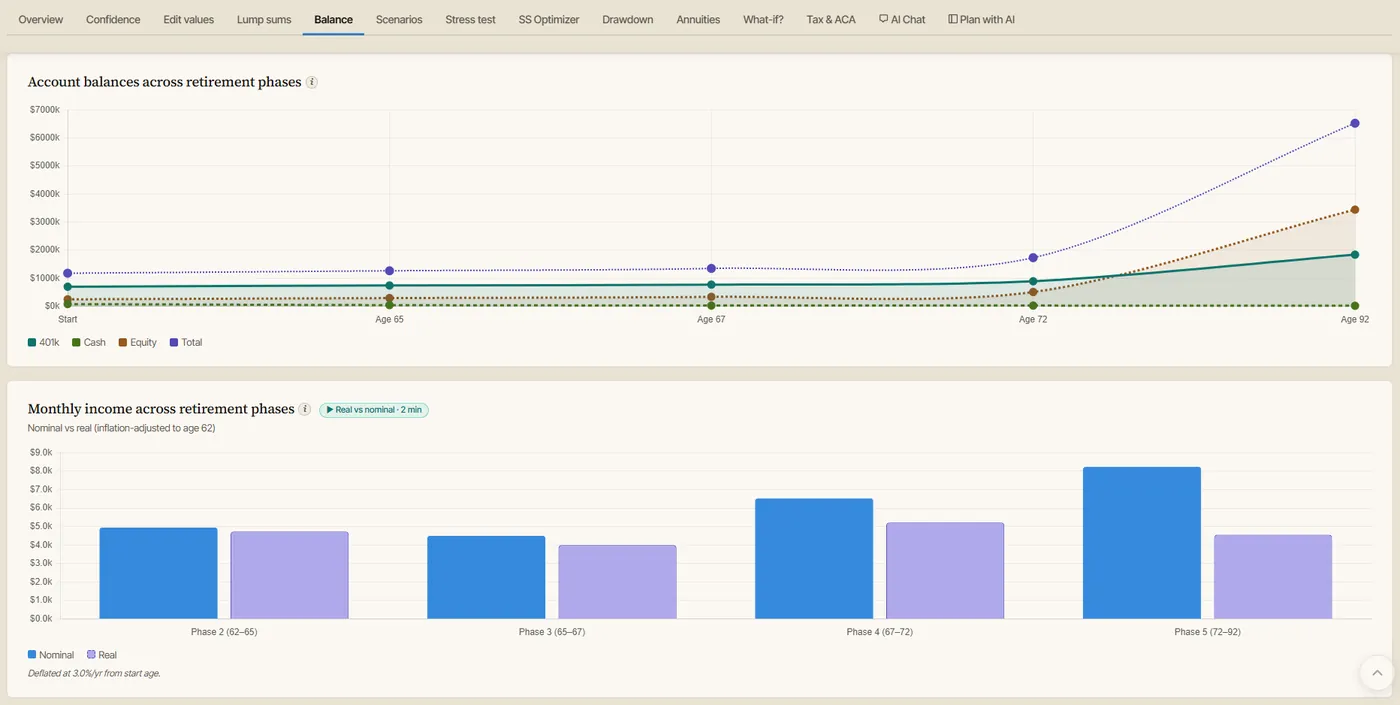Open the Scenarios tab

(399, 19)
